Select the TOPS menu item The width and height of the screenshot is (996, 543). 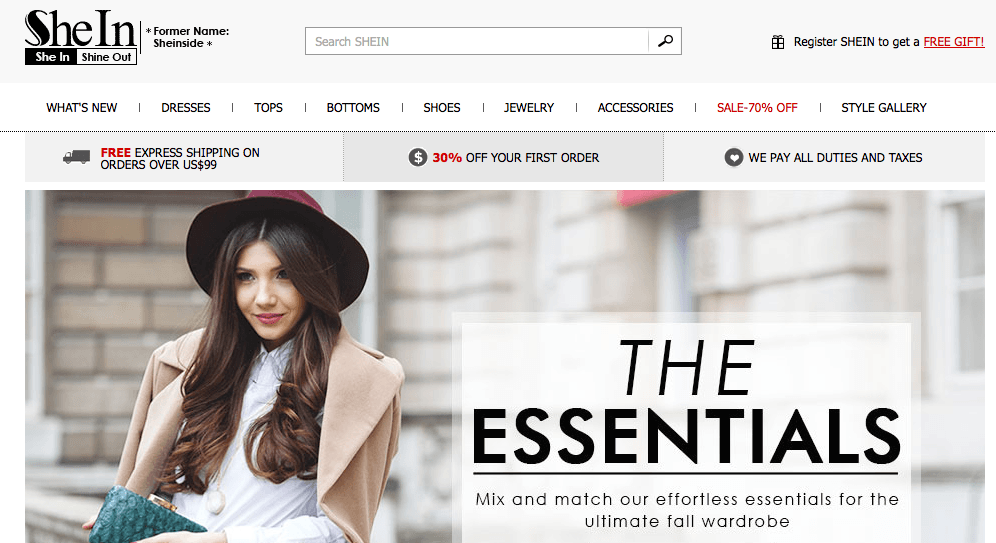click(268, 108)
